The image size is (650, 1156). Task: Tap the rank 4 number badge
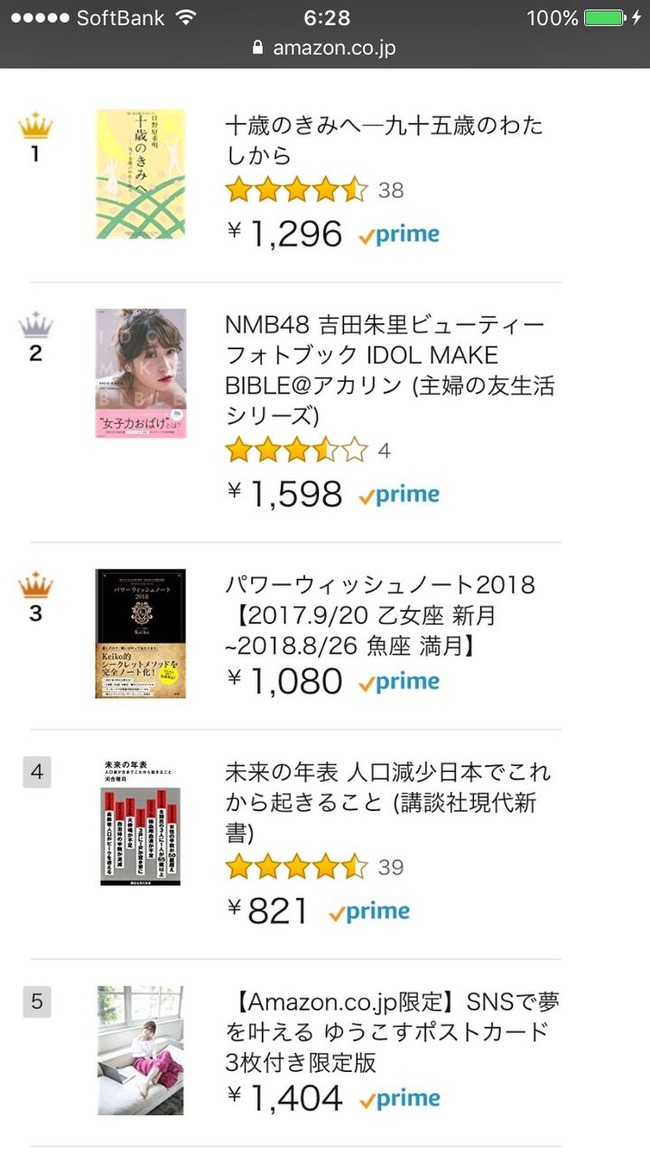click(37, 772)
